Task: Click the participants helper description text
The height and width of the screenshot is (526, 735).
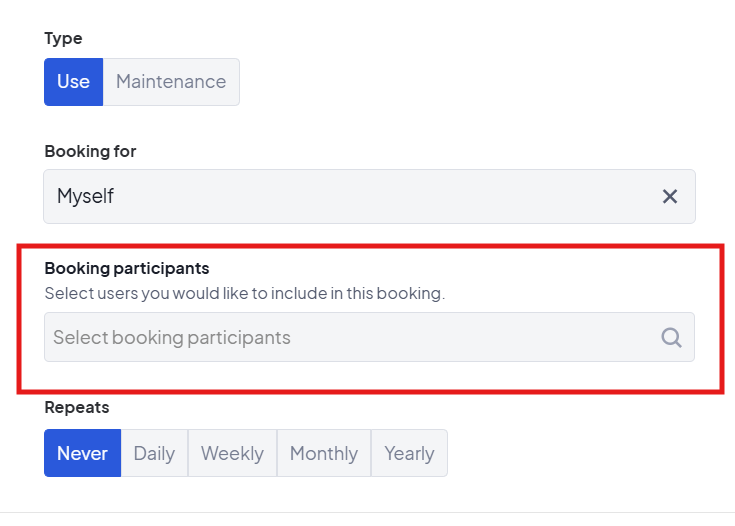Action: [244, 294]
